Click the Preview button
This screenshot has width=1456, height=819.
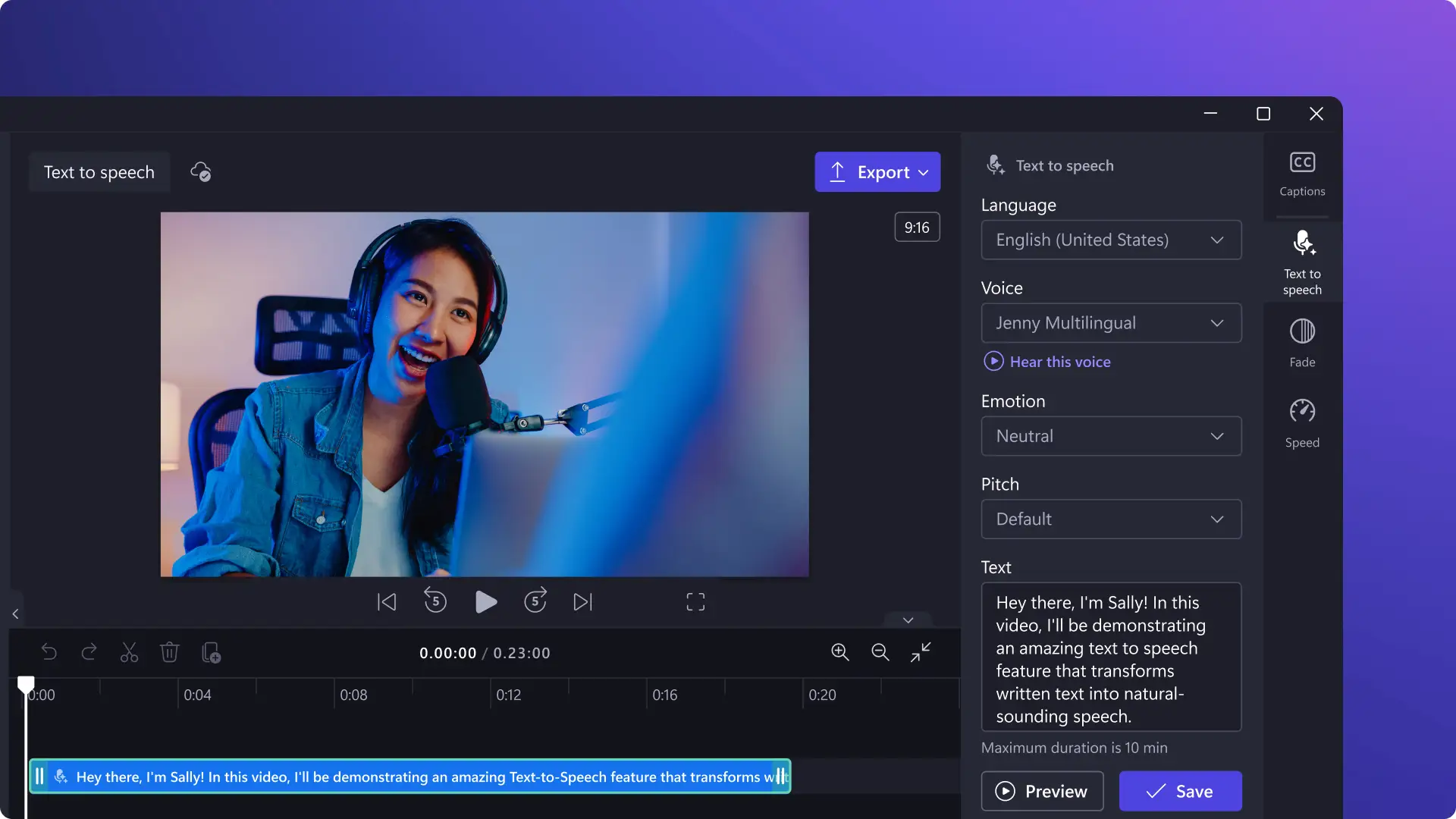1041,791
